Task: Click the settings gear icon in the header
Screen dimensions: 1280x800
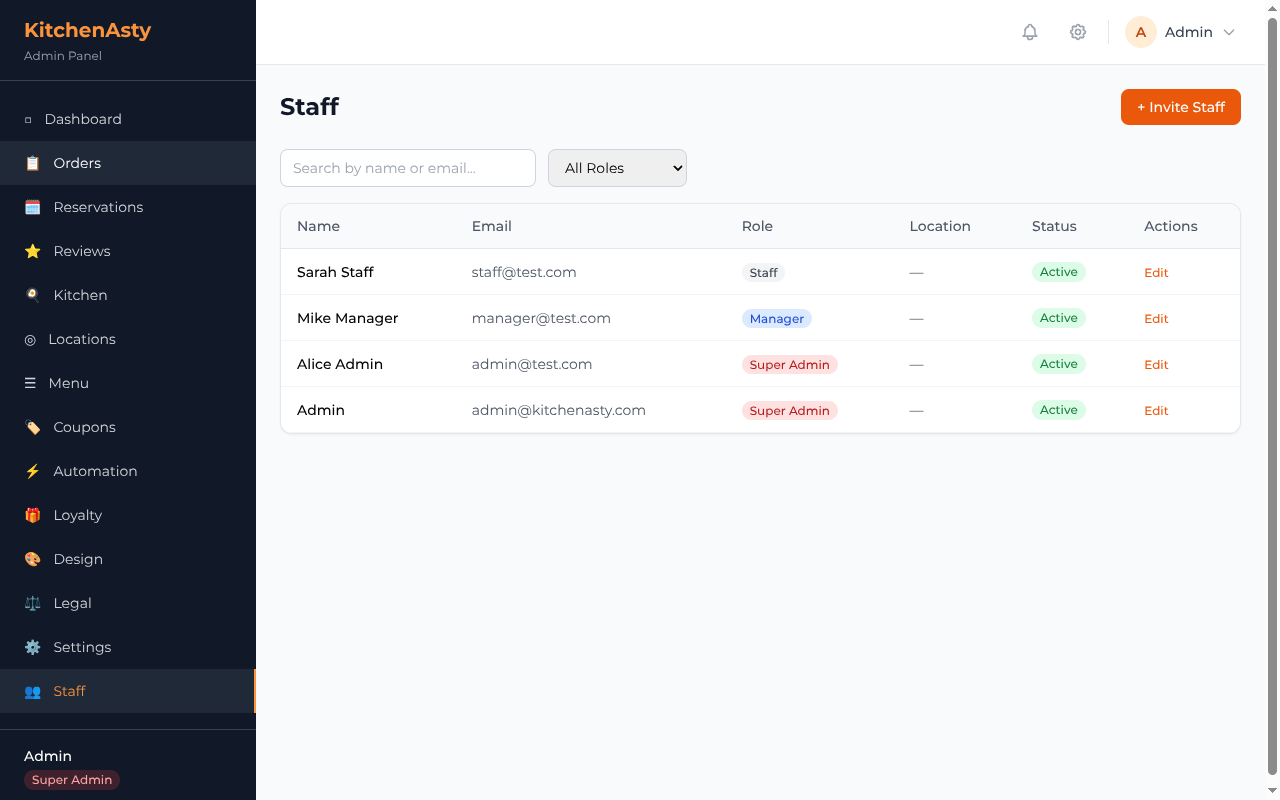Action: [x=1078, y=32]
